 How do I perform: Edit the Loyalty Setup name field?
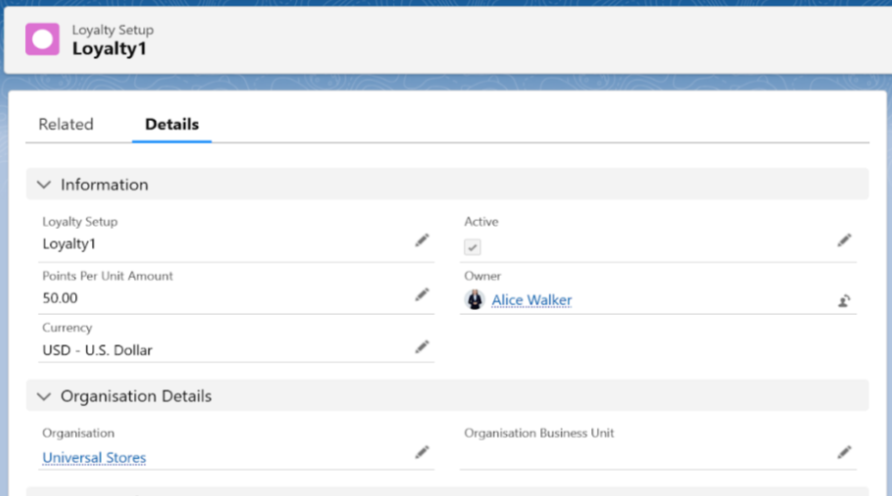422,241
